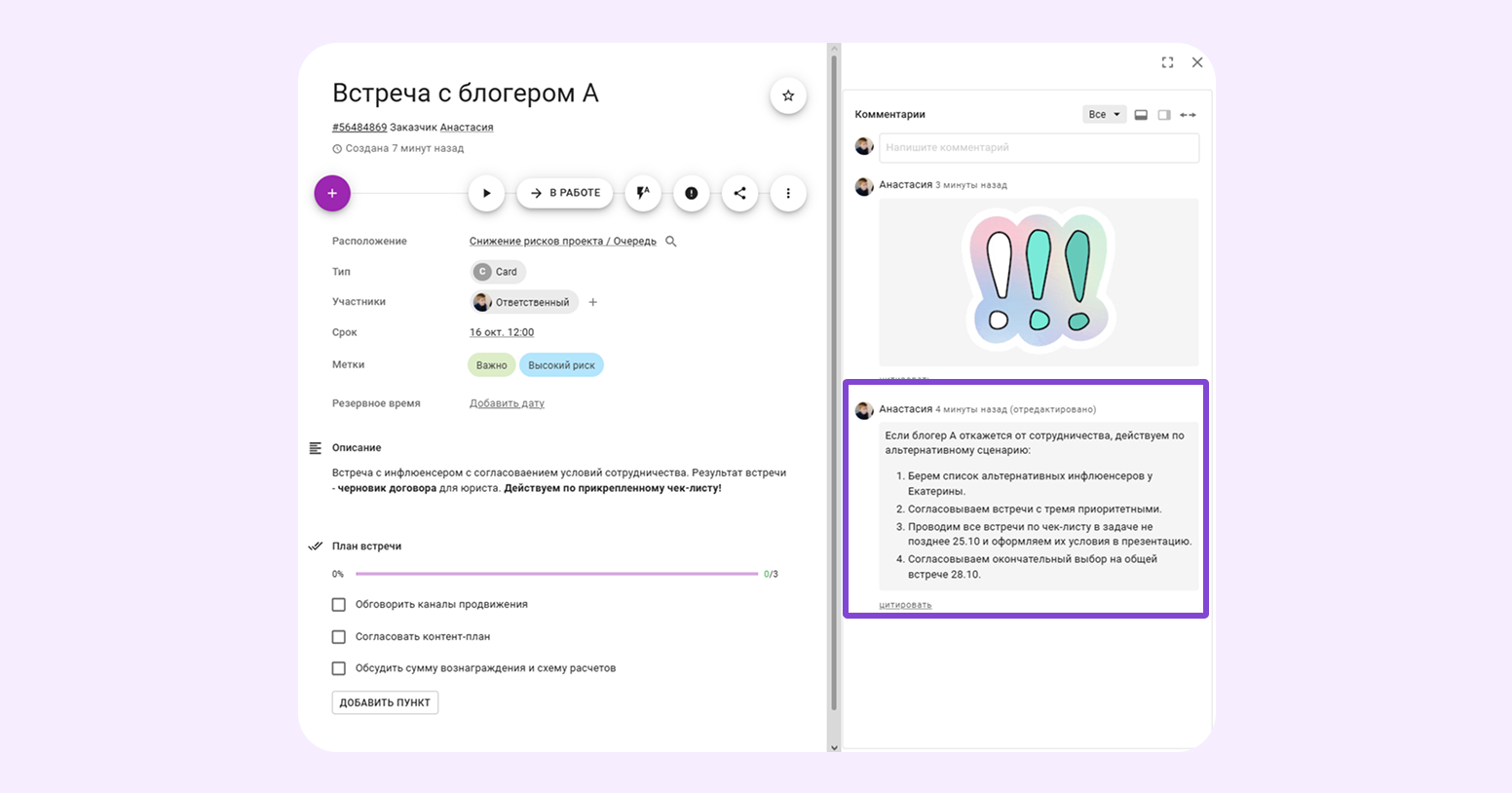This screenshot has height=793, width=1512.
Task: Open location link 'Снижение рисков проекта / Очередь'
Action: tap(562, 242)
